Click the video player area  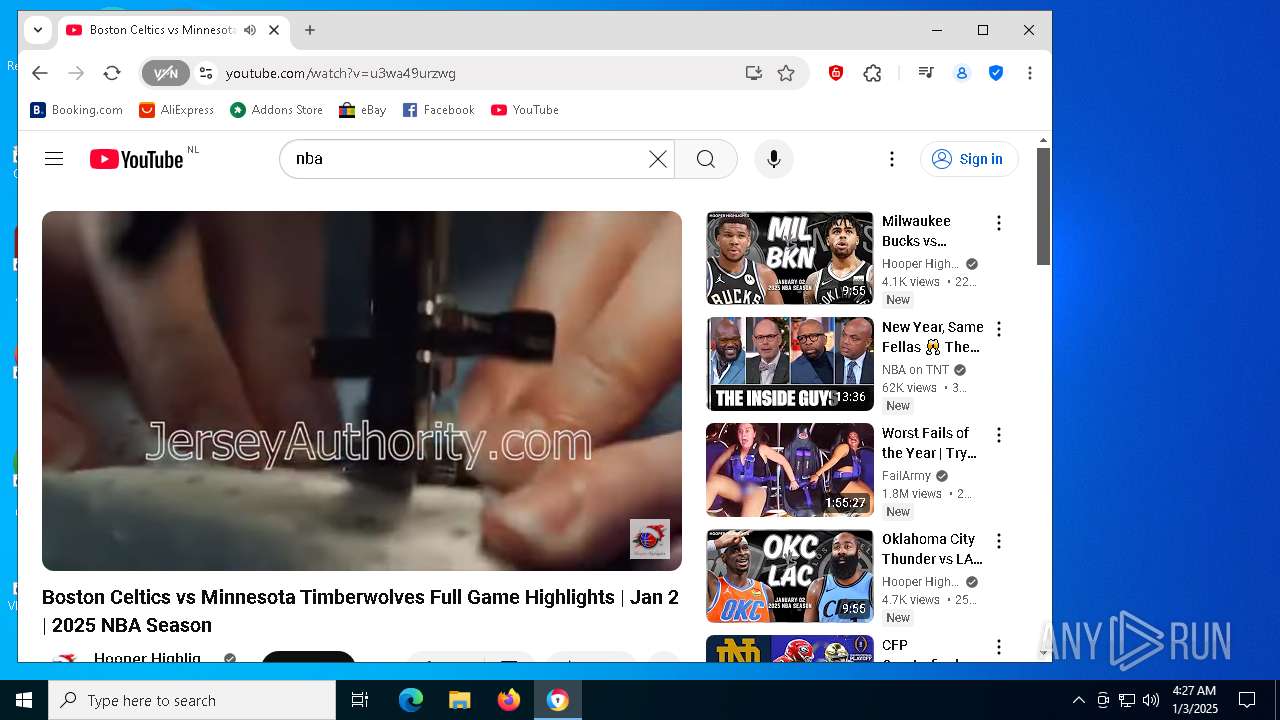(x=362, y=390)
